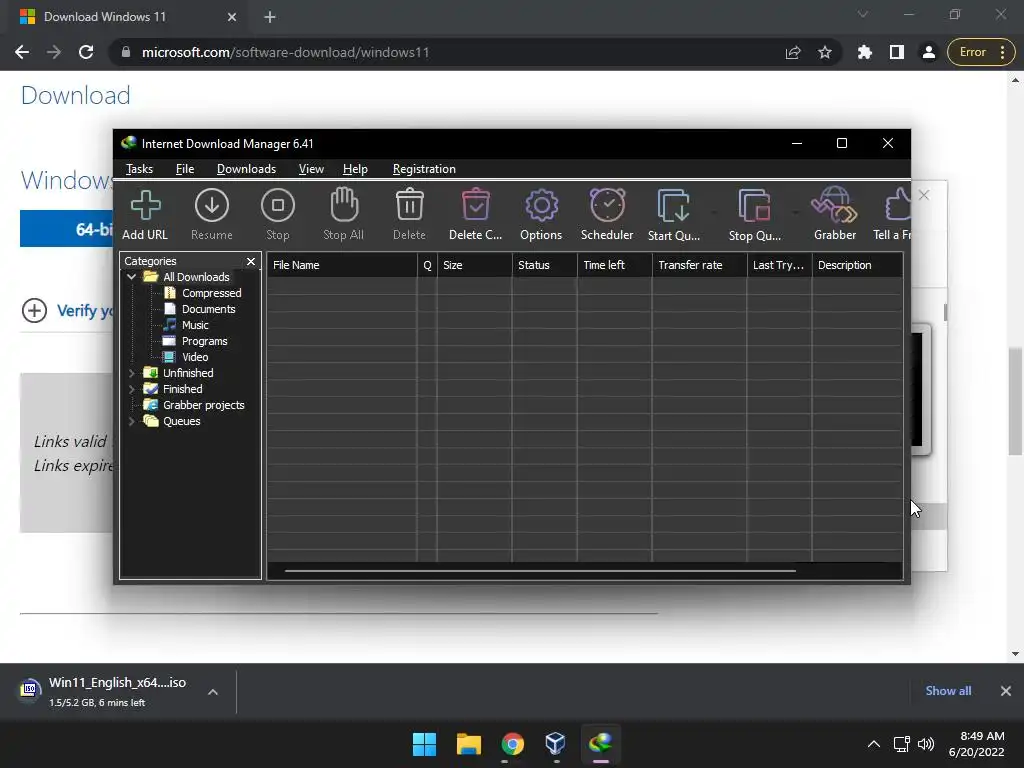Open the View menu

pyautogui.click(x=311, y=169)
